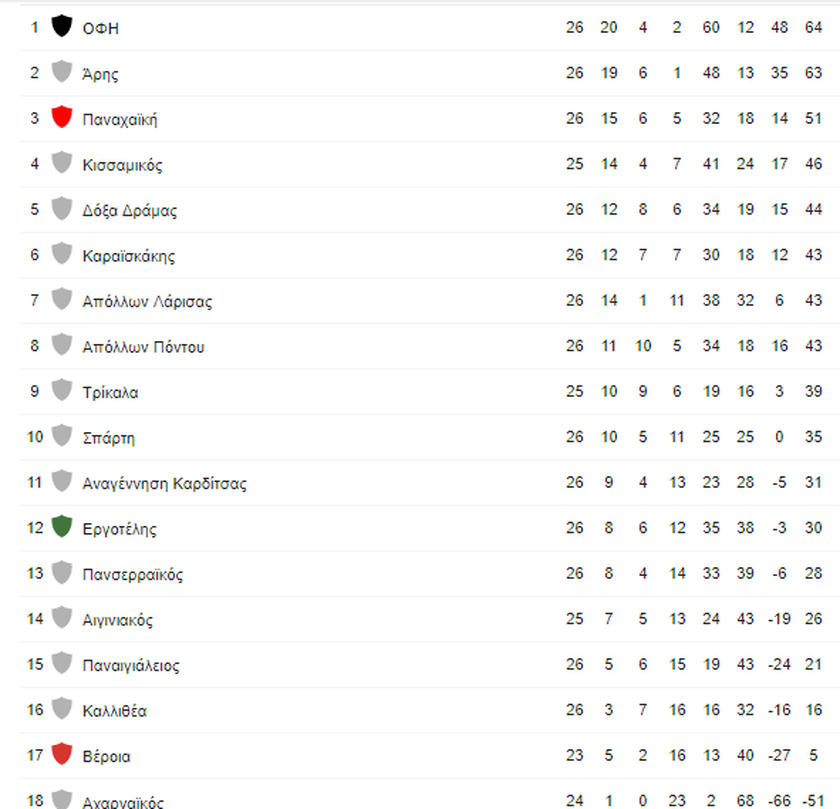Click the green shield icon for Εργοτέλης
The height and width of the screenshot is (809, 840).
click(62, 527)
